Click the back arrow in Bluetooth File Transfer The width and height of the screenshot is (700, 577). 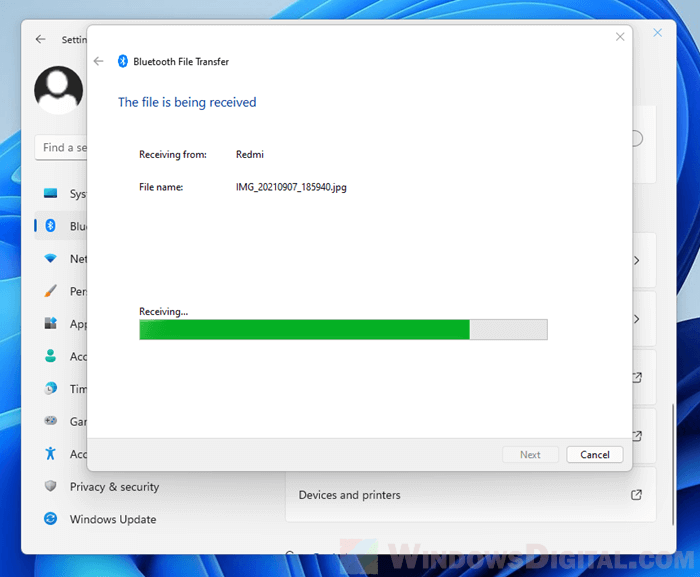click(x=98, y=61)
